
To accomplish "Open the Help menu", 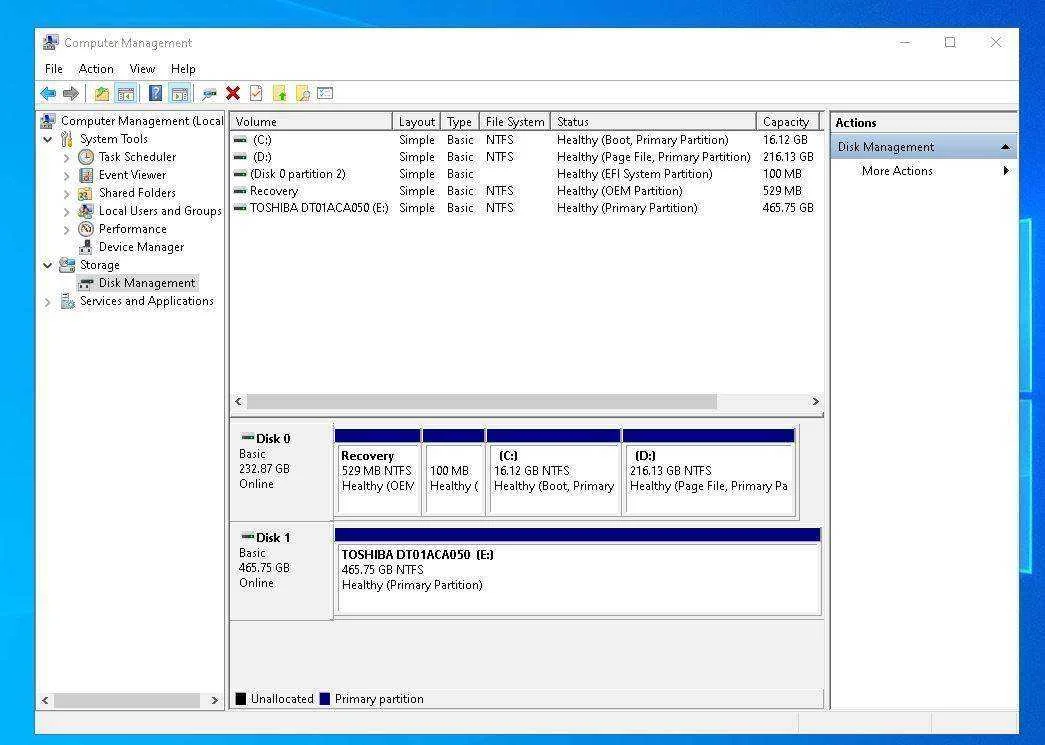I will click(x=183, y=69).
